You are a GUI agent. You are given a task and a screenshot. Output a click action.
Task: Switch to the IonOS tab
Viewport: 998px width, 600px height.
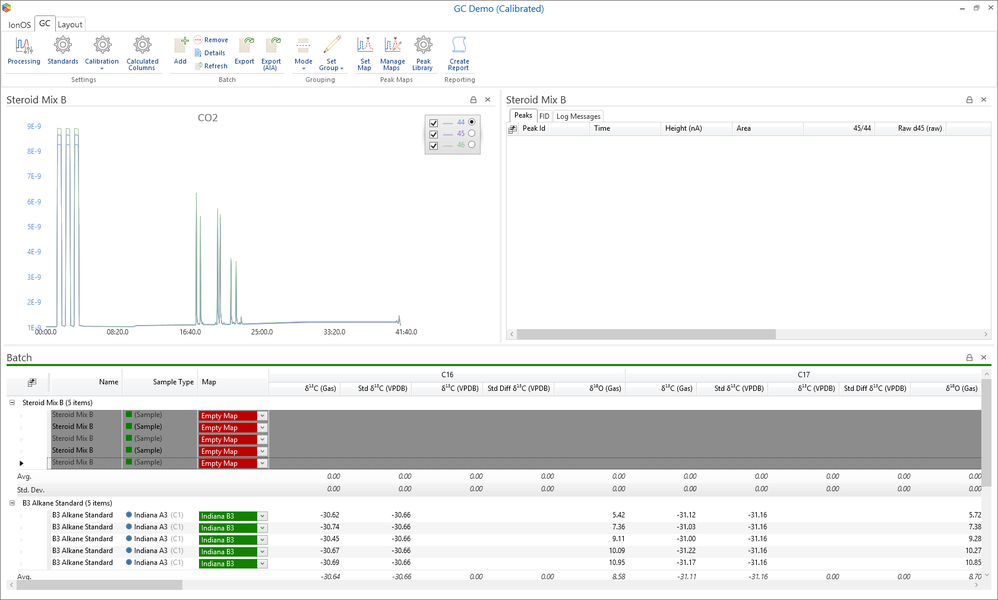(x=19, y=24)
